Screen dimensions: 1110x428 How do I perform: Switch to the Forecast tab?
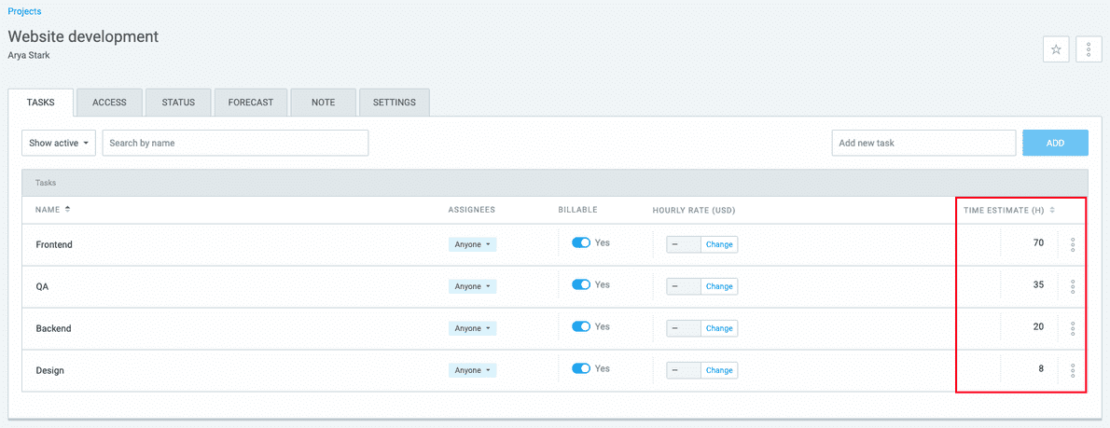[x=250, y=102]
